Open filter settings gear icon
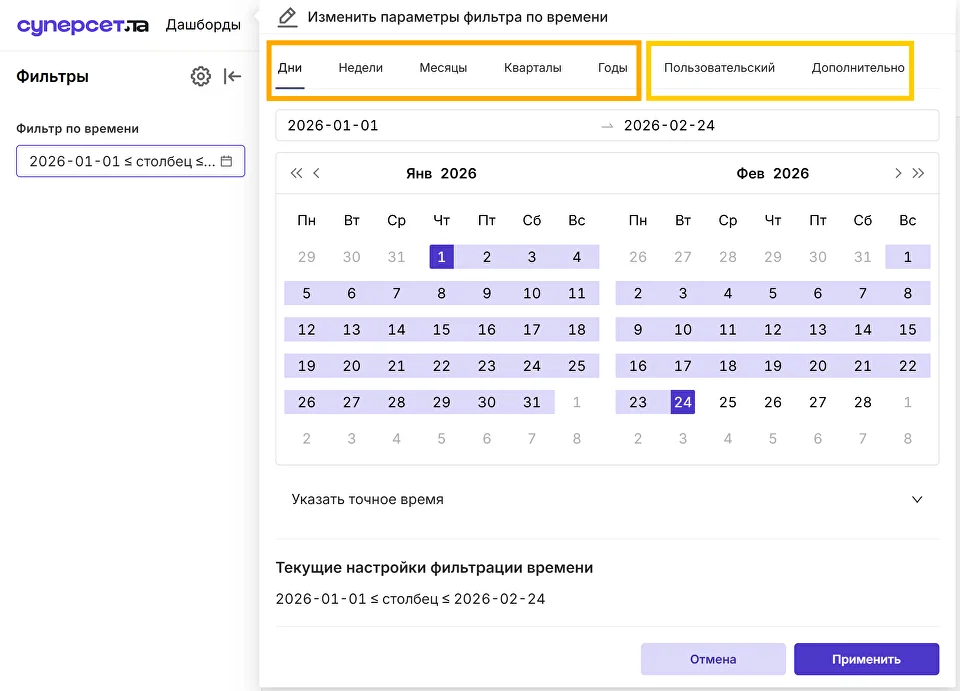 (x=201, y=77)
